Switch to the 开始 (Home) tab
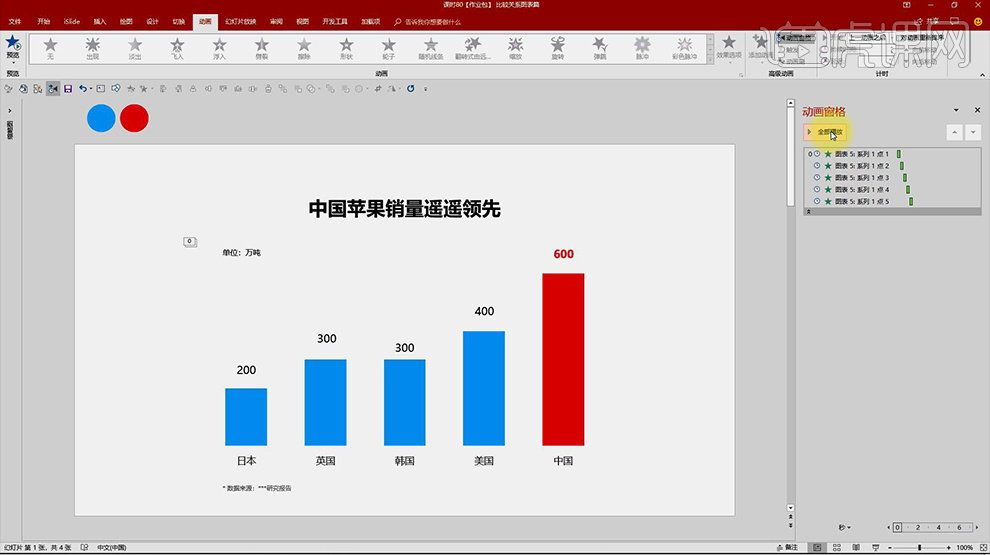Screen dimensions: 990x555 tap(44, 21)
